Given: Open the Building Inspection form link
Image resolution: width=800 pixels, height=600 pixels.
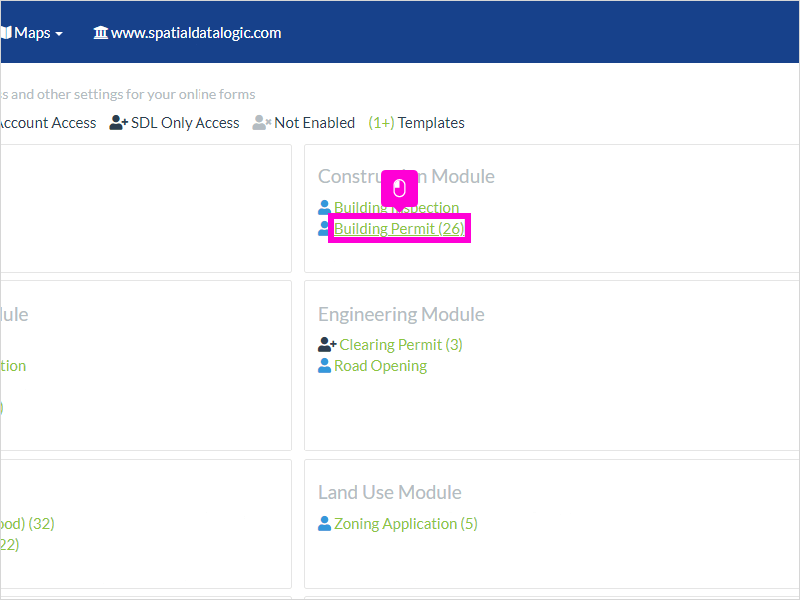Looking at the screenshot, I should [396, 207].
